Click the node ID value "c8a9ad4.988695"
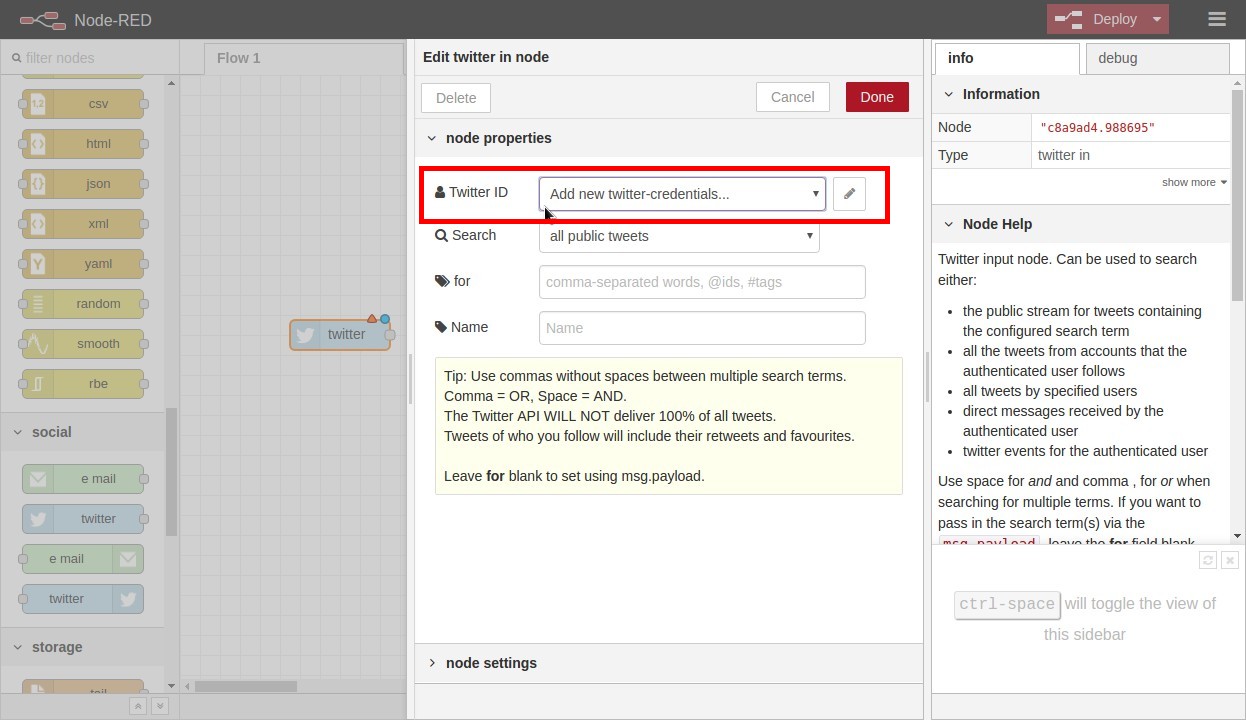The width and height of the screenshot is (1246, 720). (1097, 128)
